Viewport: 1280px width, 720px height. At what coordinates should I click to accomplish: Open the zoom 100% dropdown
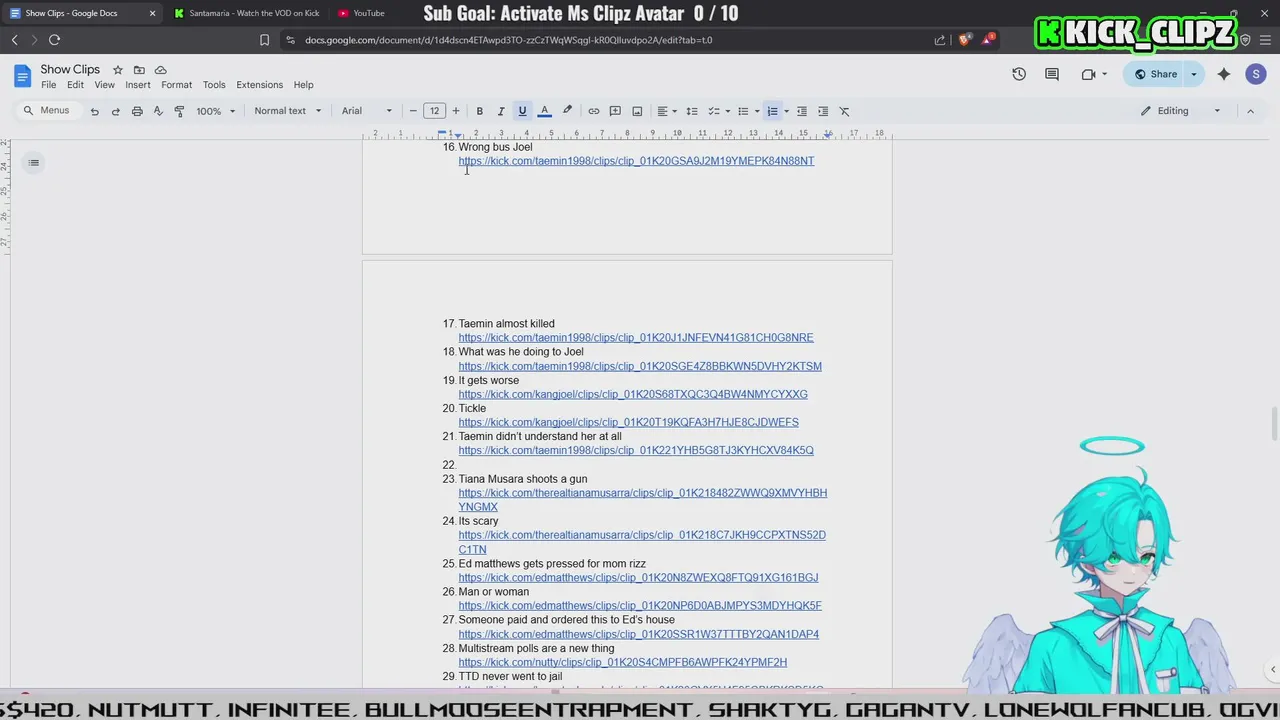(x=215, y=111)
